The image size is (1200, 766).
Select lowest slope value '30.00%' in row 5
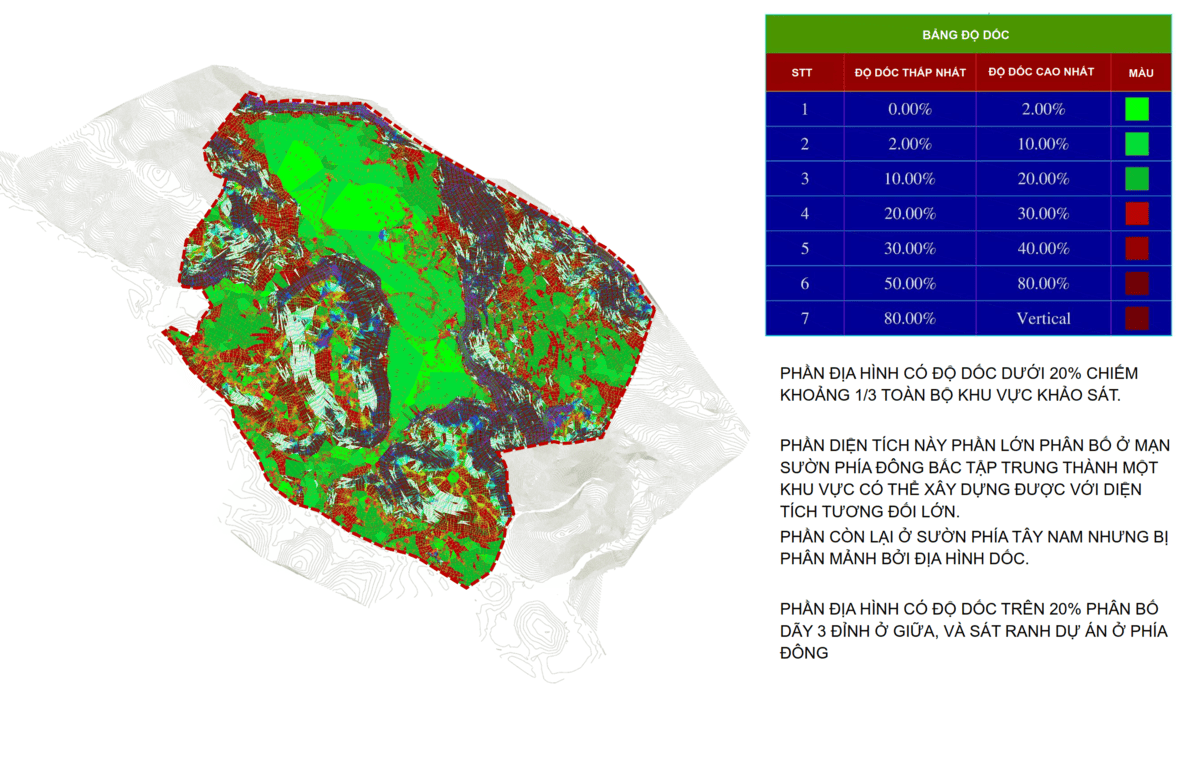[x=911, y=248]
